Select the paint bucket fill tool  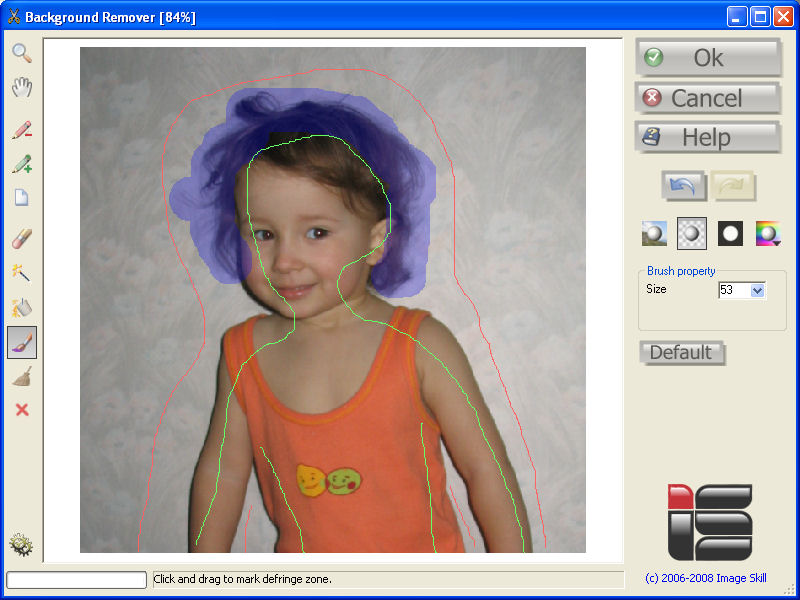tap(21, 307)
